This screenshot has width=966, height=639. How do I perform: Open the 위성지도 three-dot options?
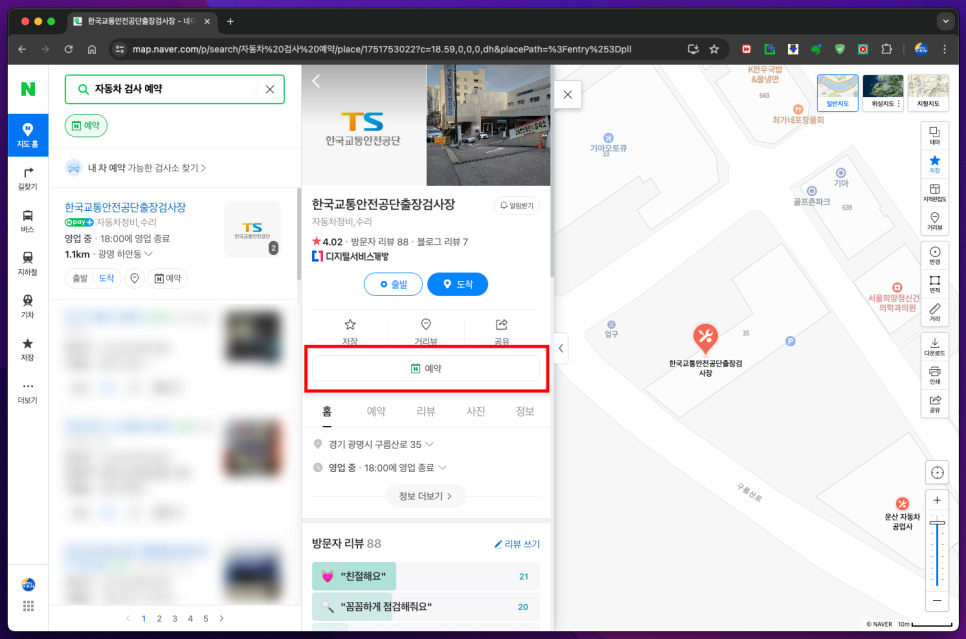coord(899,104)
